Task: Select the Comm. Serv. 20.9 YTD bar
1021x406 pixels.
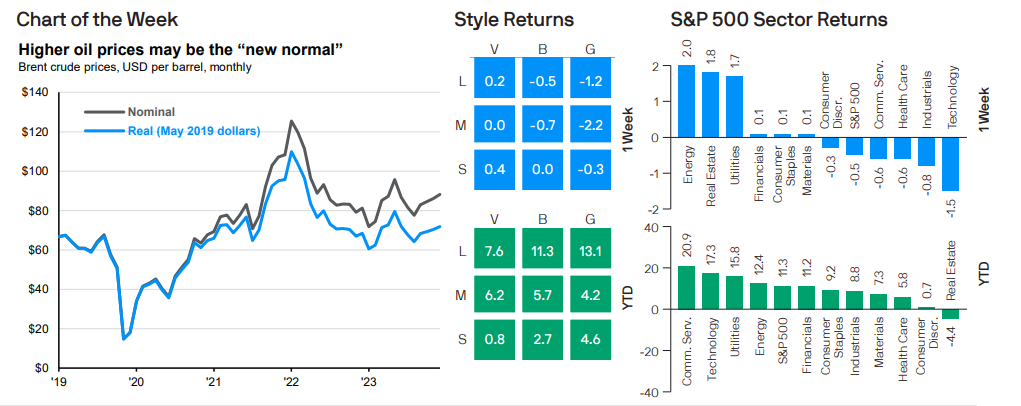Action: point(686,287)
